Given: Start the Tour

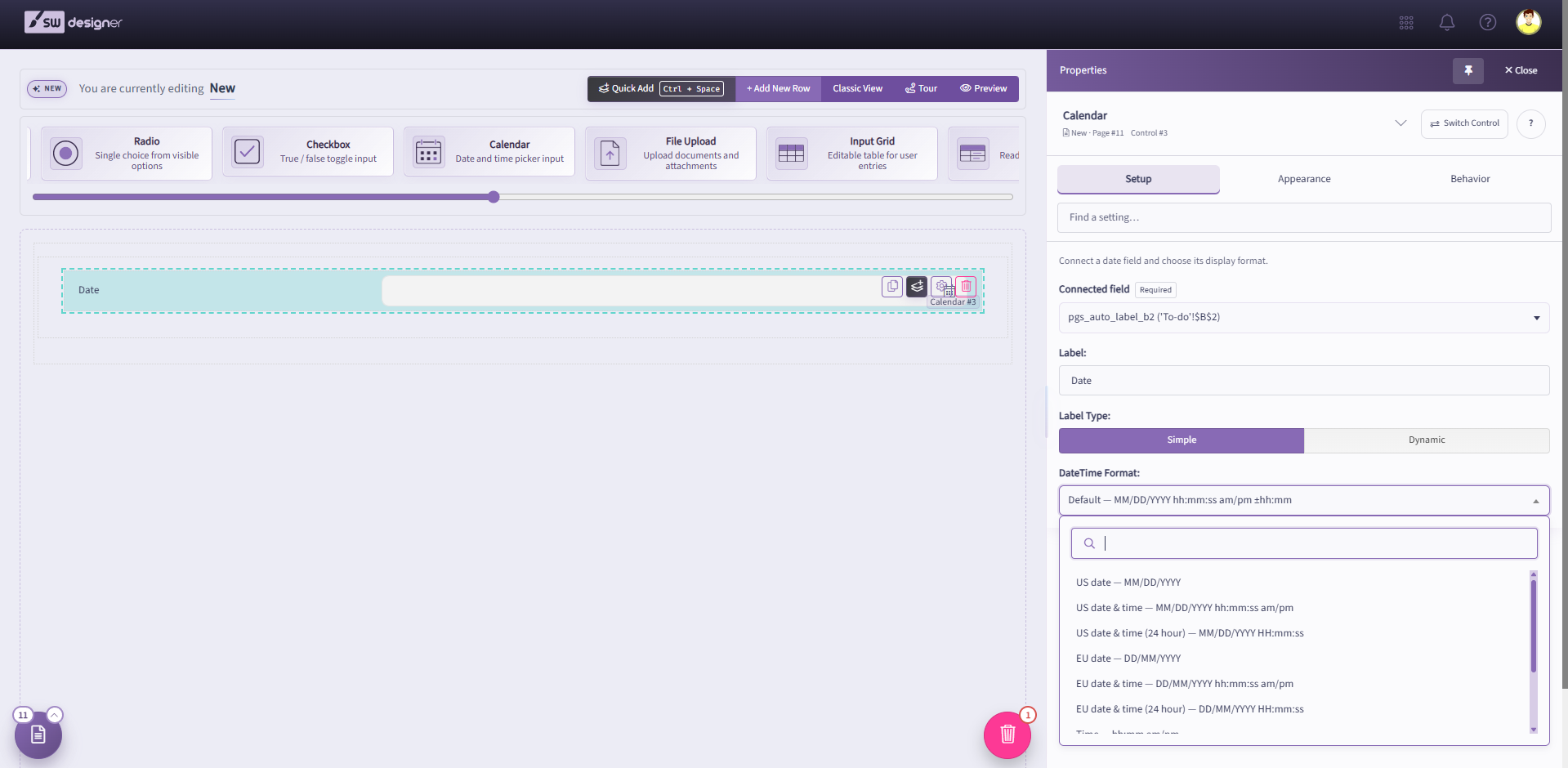Looking at the screenshot, I should pyautogui.click(x=921, y=89).
